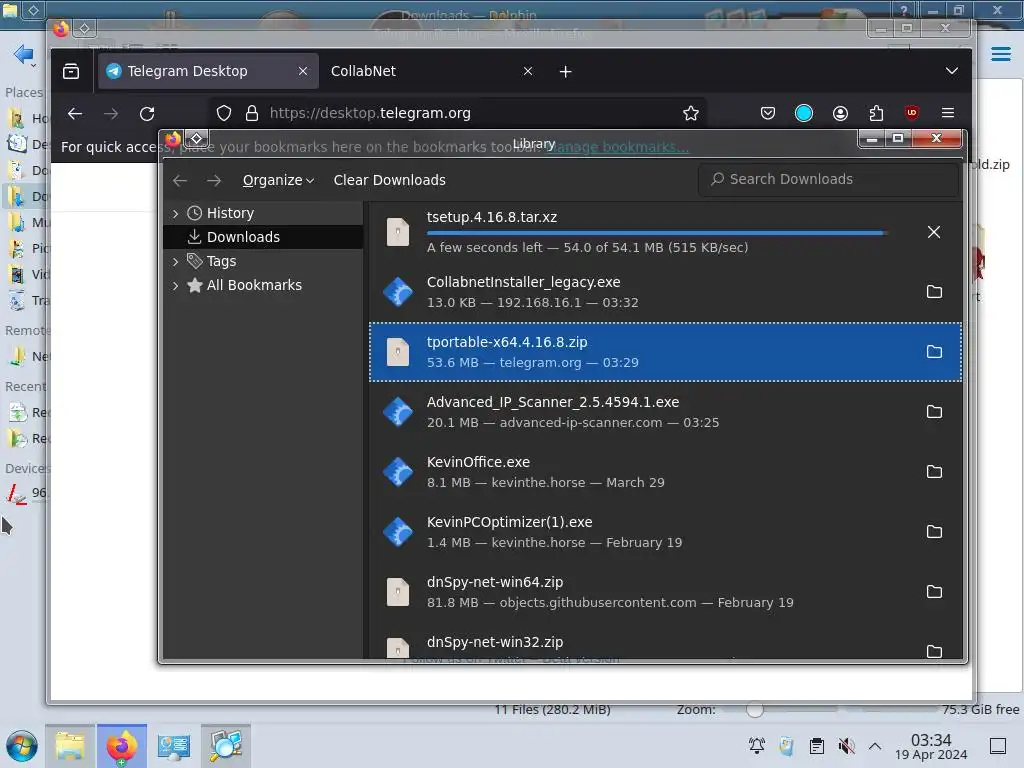Expand the History tree item
Image resolution: width=1024 pixels, height=768 pixels.
click(x=175, y=214)
